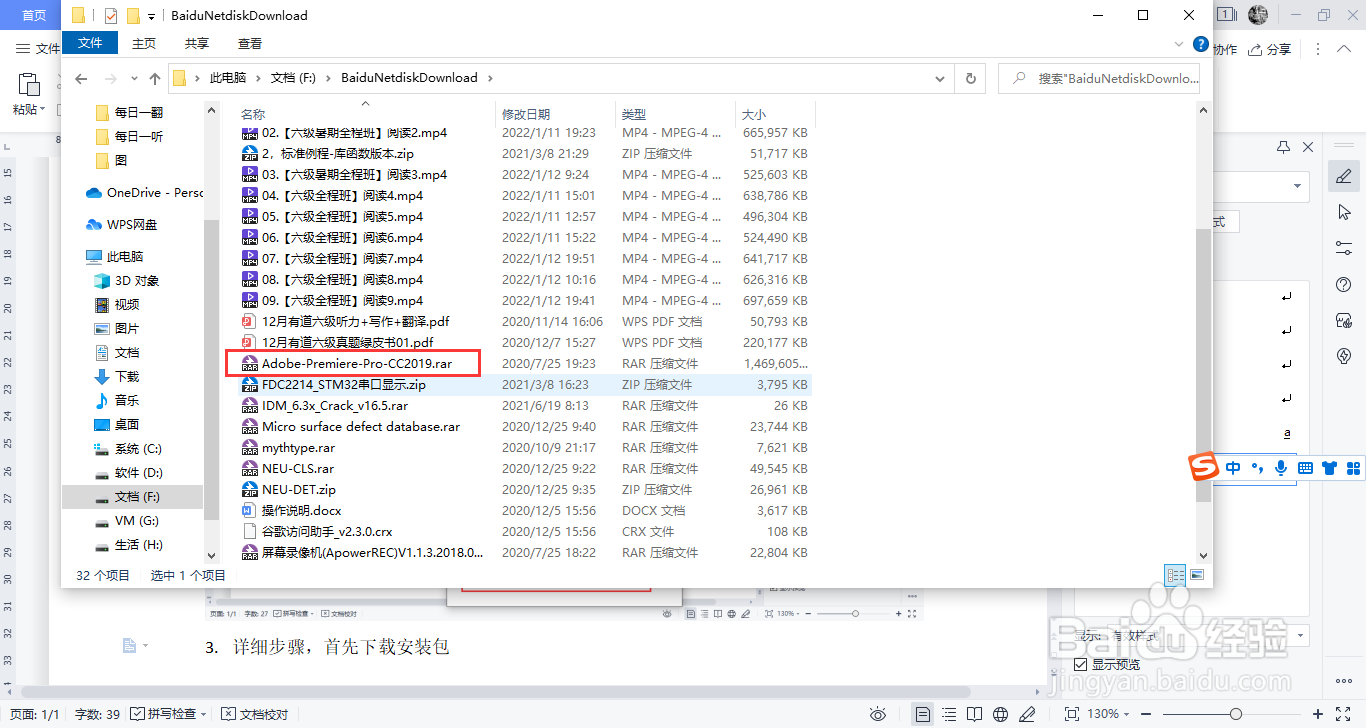The image size is (1366, 728).
Task: Click the WPS zoom out minus button
Action: [1144, 714]
